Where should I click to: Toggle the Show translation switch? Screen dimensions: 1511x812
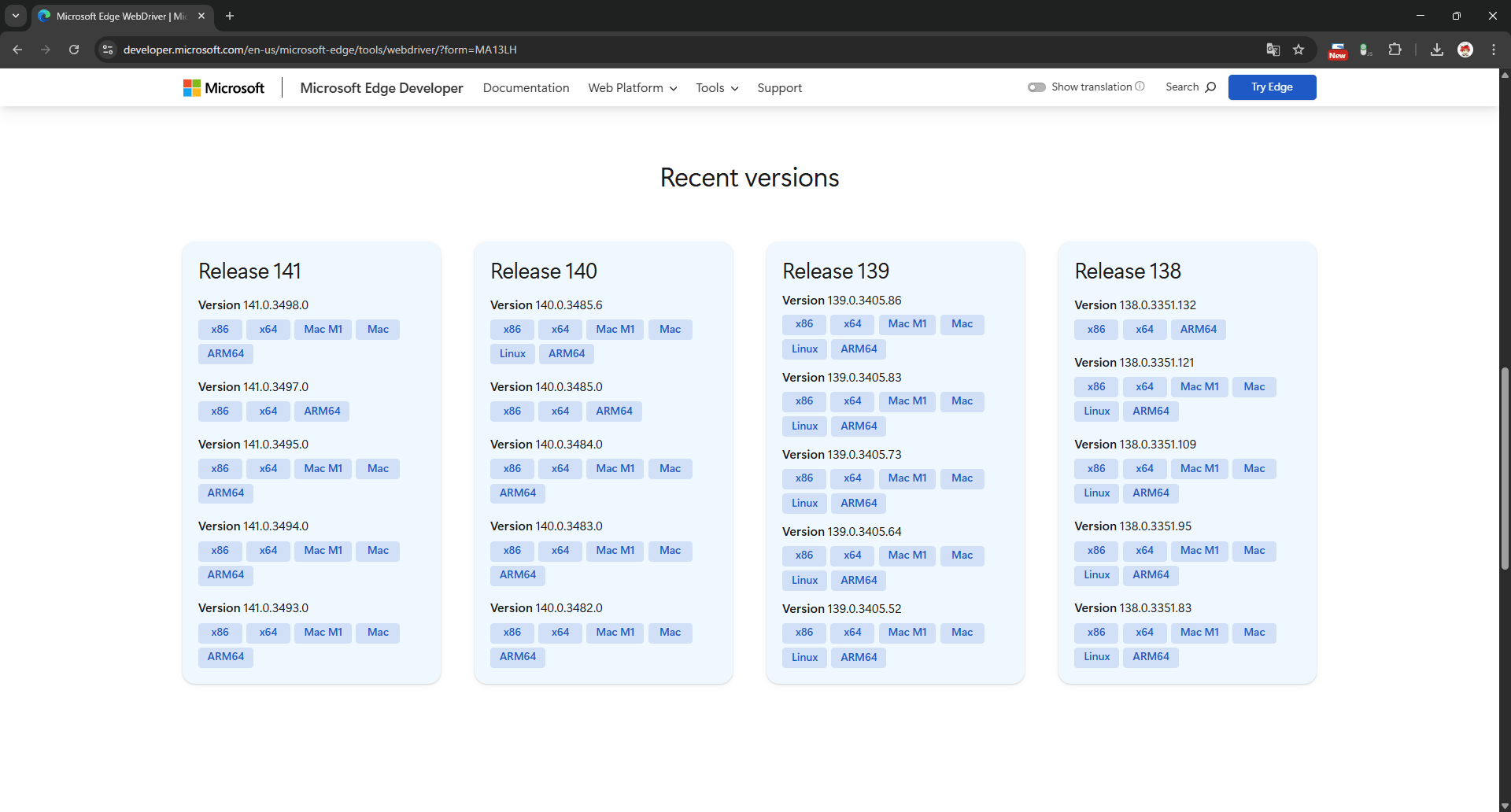pos(1036,87)
